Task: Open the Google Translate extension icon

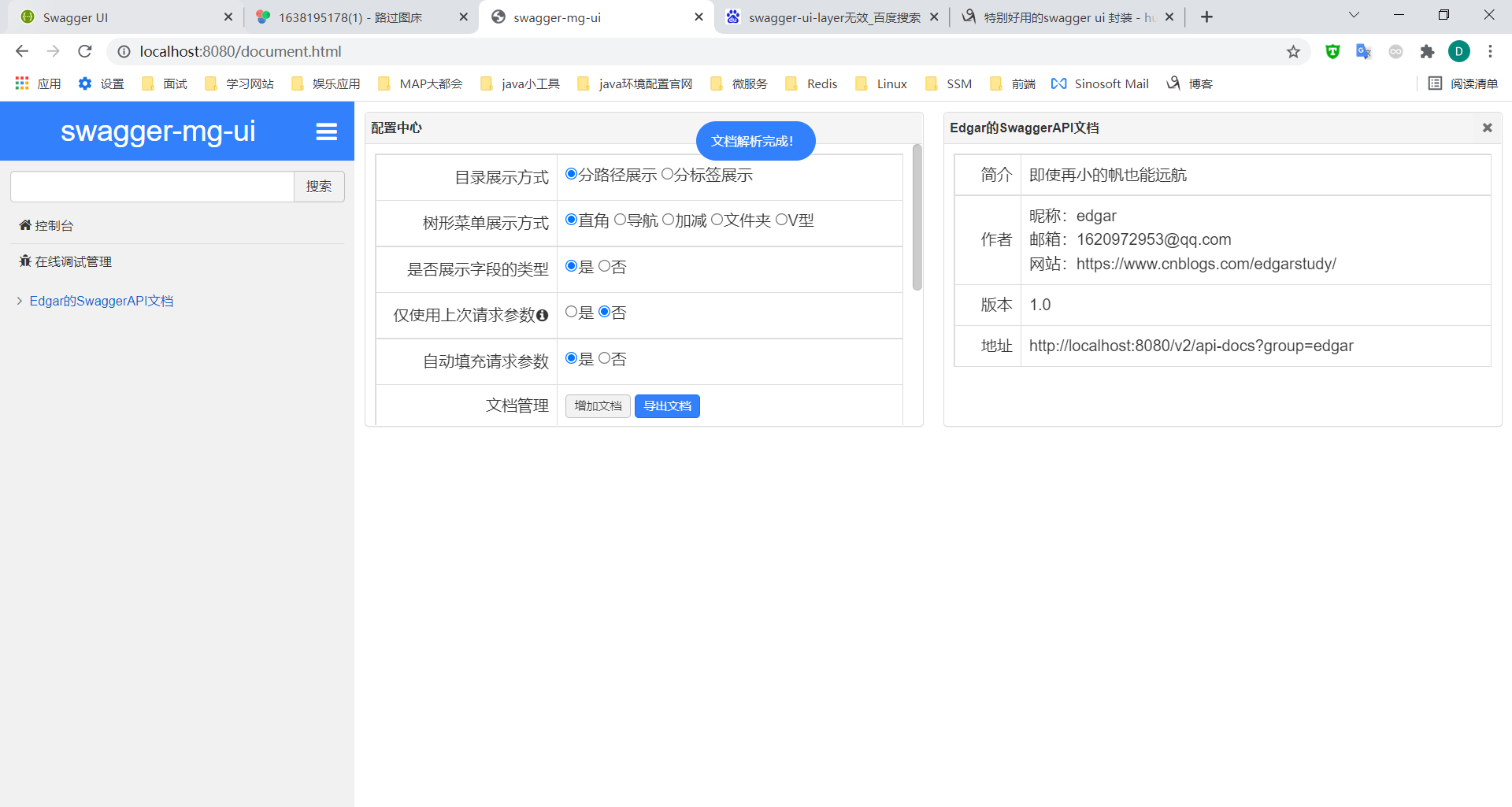Action: [1363, 52]
